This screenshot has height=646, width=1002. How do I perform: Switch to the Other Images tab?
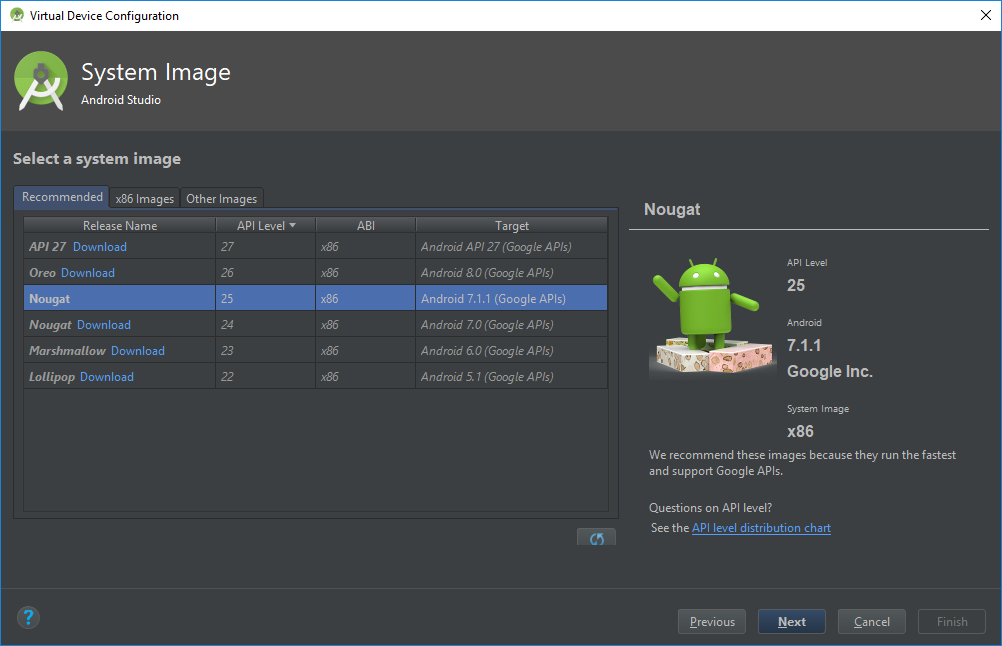click(x=221, y=198)
